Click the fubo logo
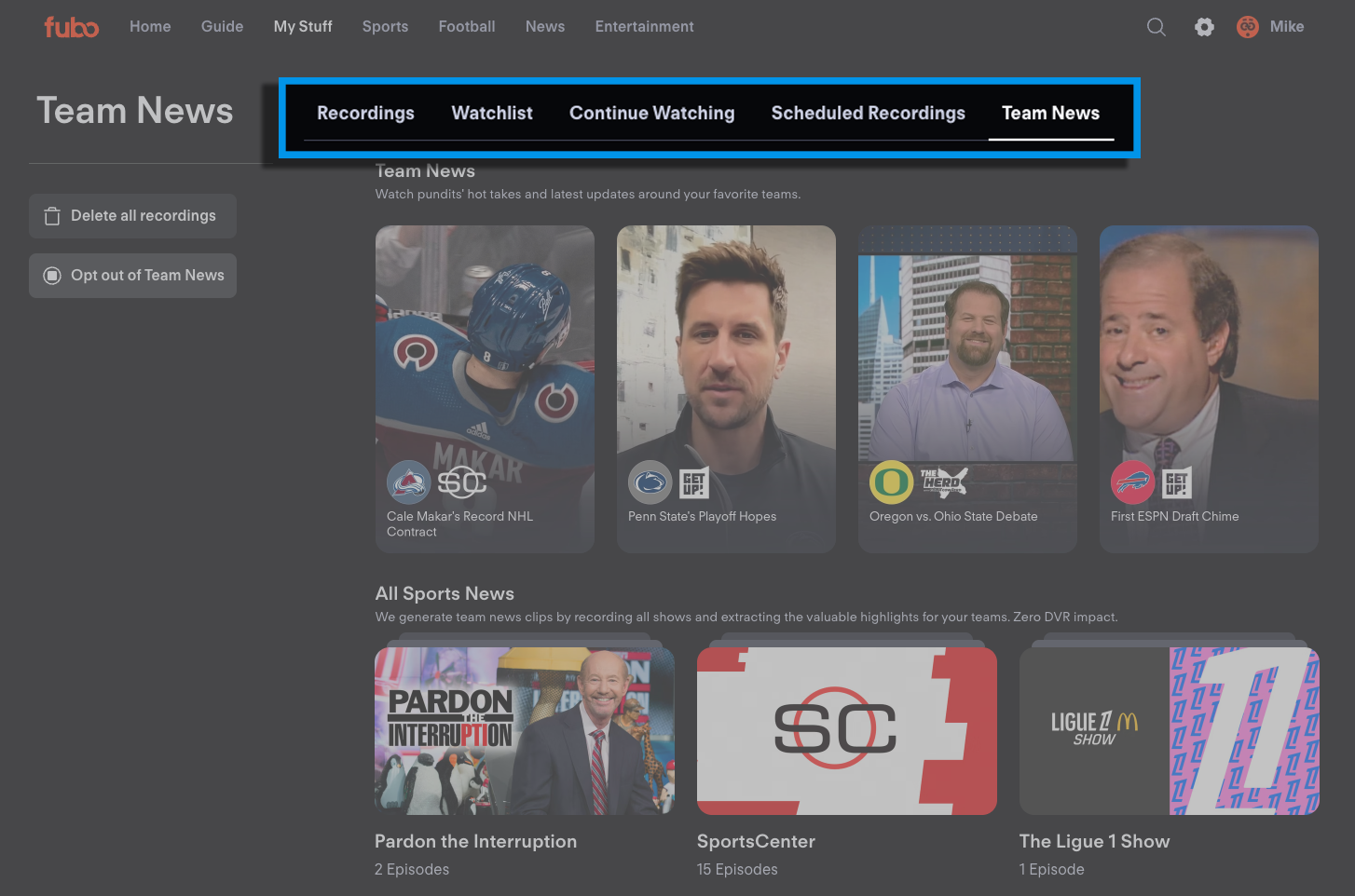 click(71, 27)
